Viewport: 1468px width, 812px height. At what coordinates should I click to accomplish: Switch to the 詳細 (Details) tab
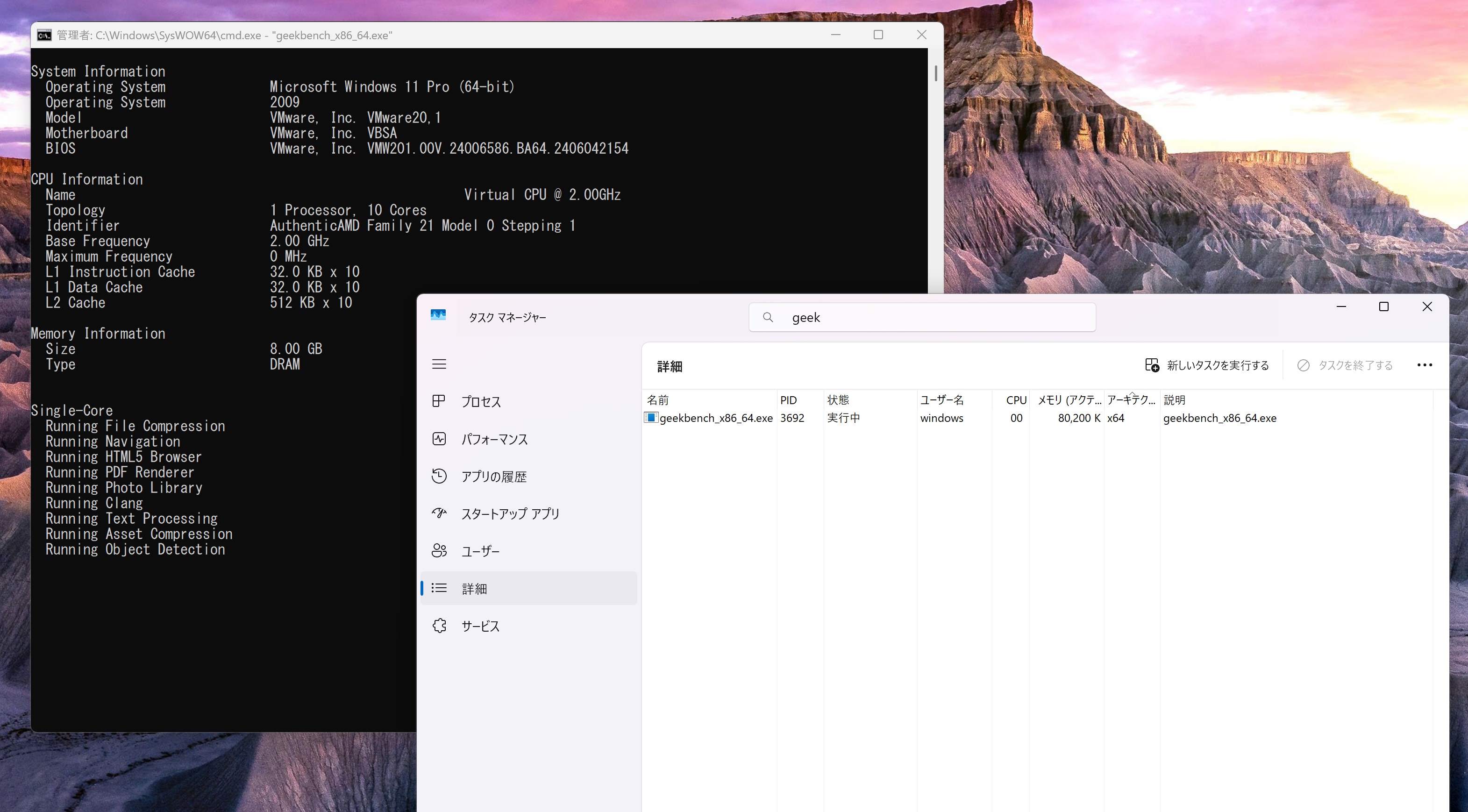[475, 587]
